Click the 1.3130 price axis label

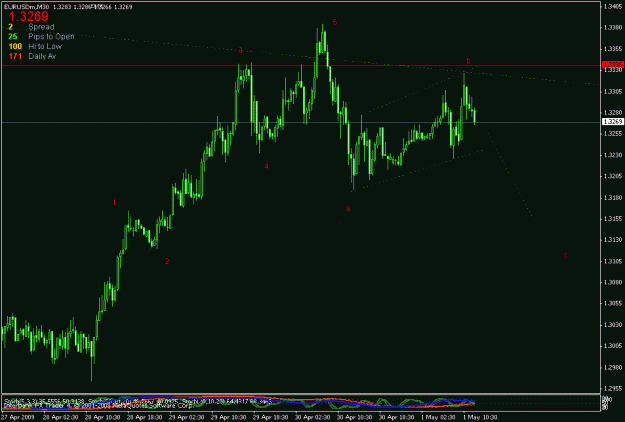click(x=613, y=240)
